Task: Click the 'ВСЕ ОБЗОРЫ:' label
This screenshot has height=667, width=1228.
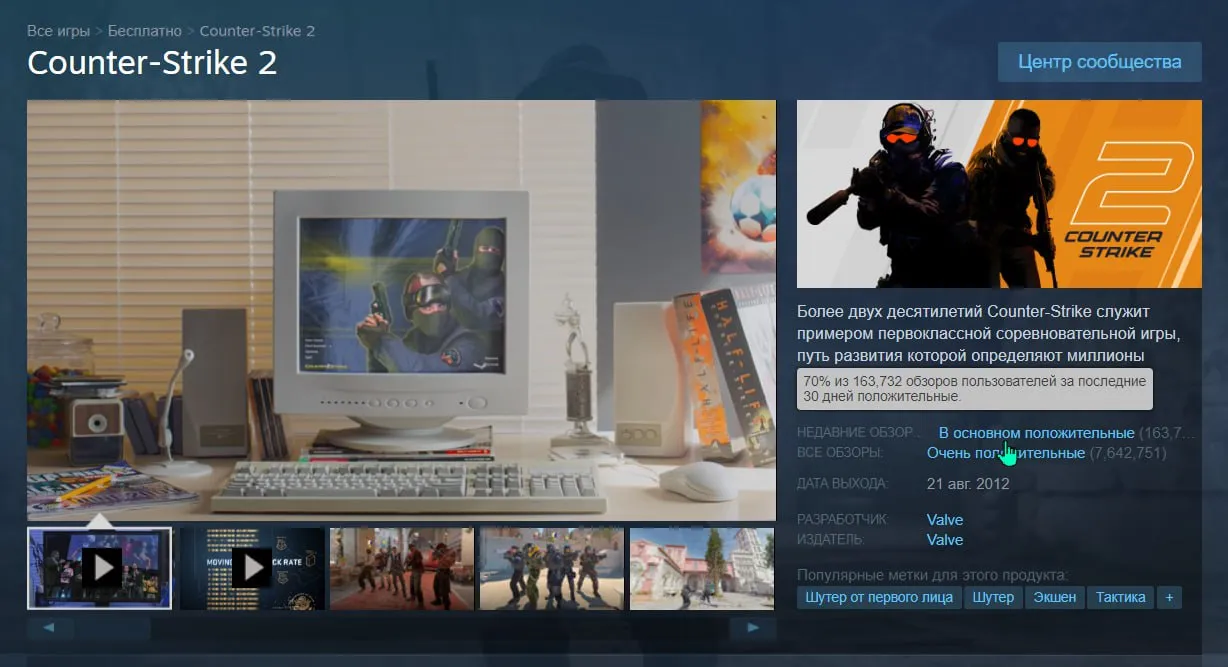Action: point(840,453)
